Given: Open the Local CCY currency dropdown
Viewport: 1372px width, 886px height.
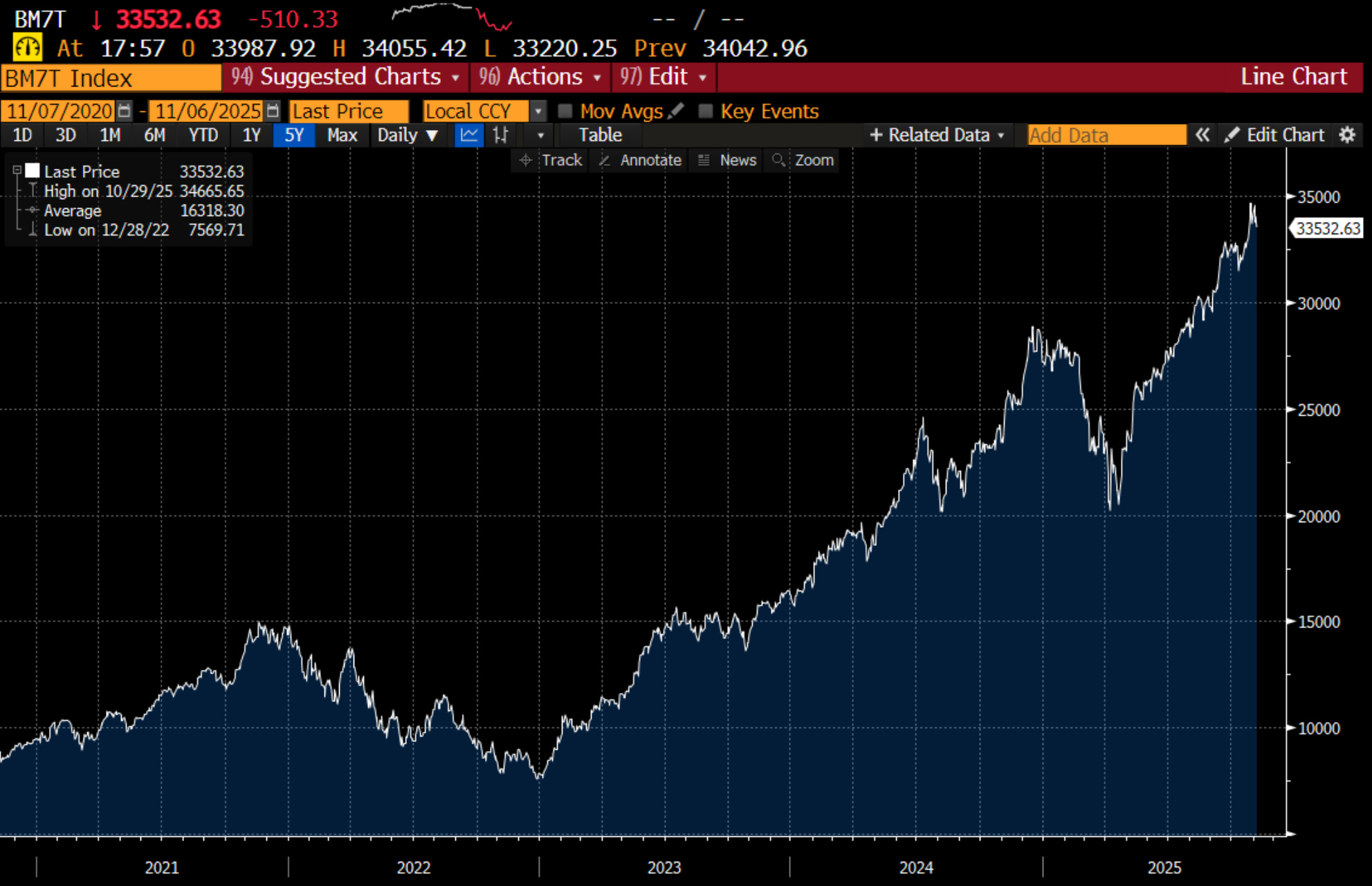Looking at the screenshot, I should coord(538,111).
